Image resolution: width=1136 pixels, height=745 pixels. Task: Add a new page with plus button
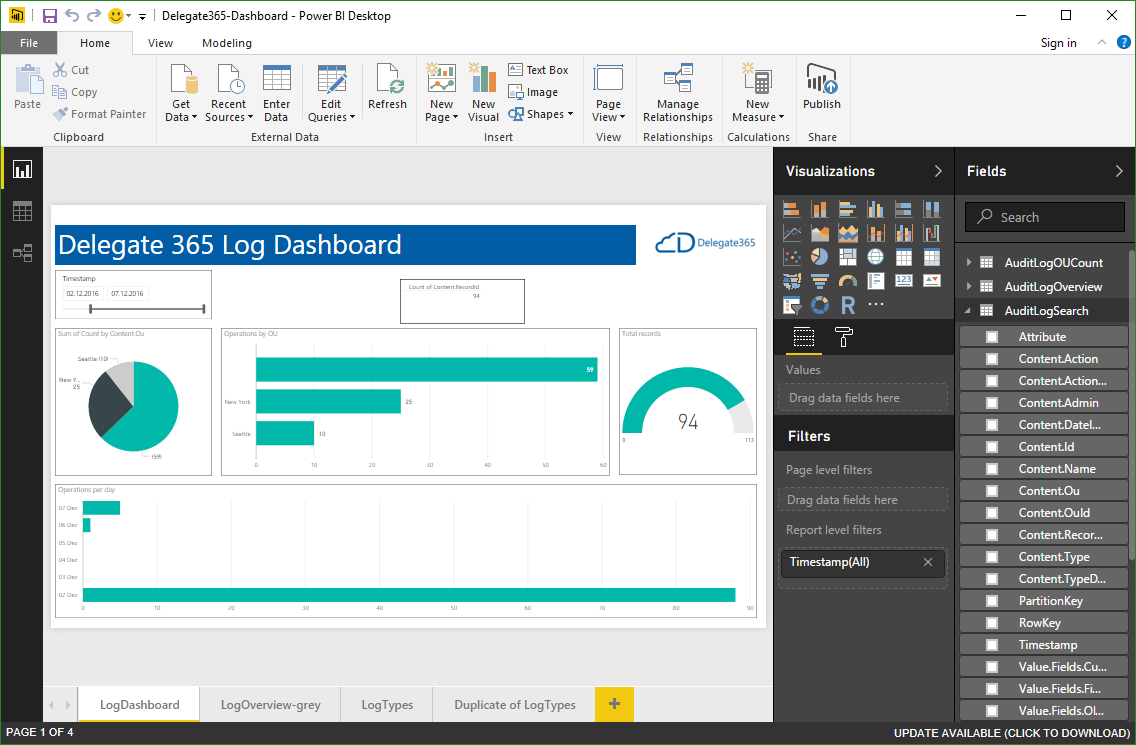[x=614, y=704]
